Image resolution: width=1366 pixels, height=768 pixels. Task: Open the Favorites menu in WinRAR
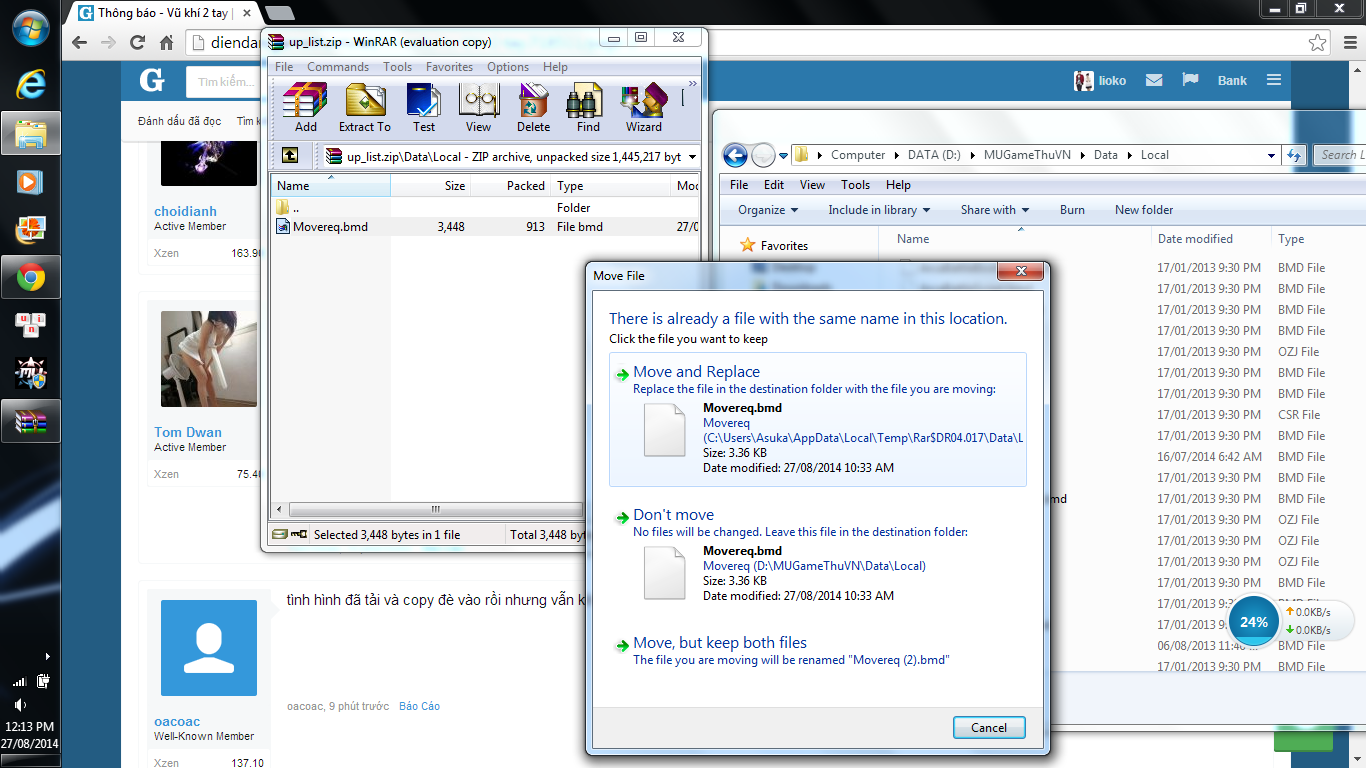[x=449, y=67]
